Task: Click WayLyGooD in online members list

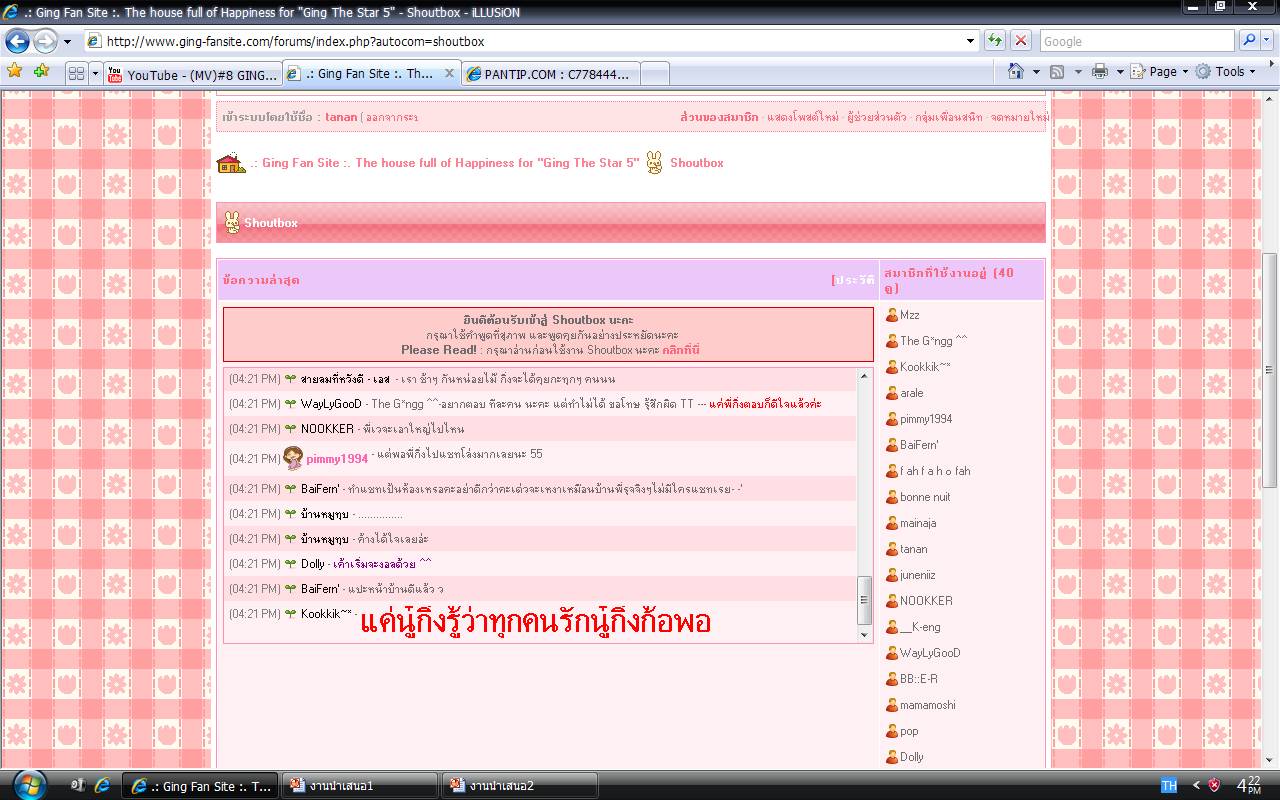Action: pos(930,653)
